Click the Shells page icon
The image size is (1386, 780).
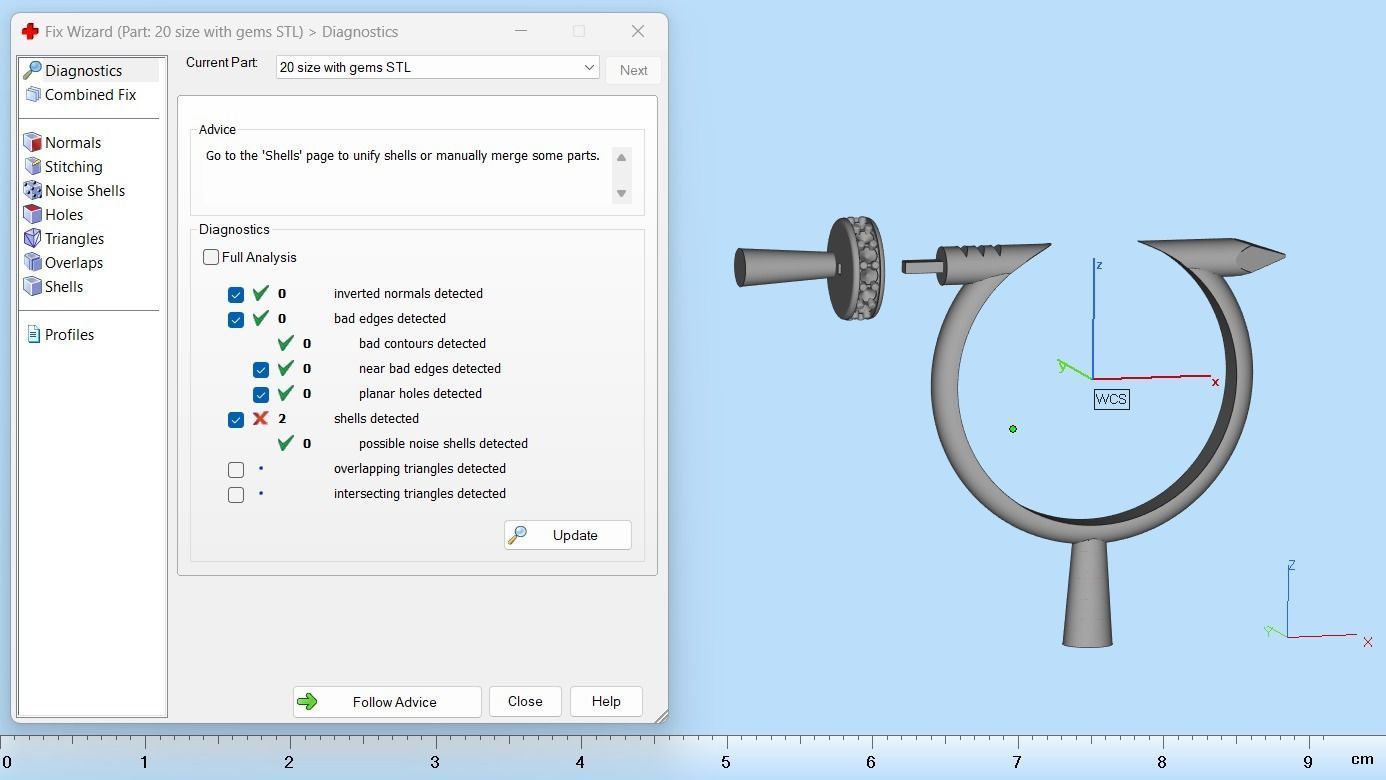pos(33,286)
